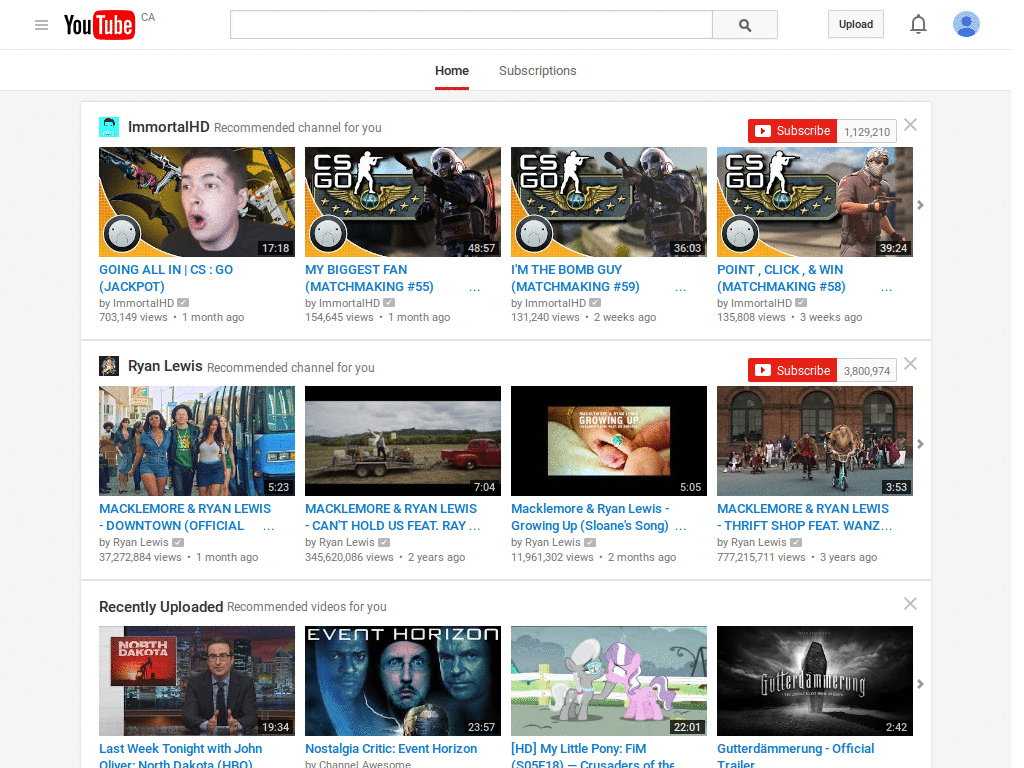
Task: Open the hamburger guide menu
Action: tap(41, 25)
